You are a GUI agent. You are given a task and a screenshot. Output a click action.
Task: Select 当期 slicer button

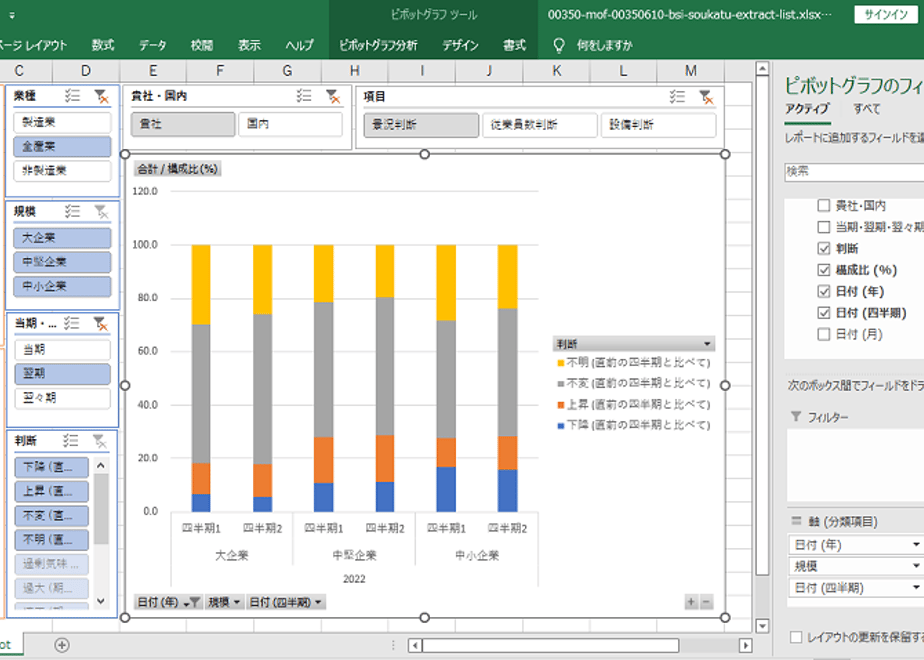pyautogui.click(x=62, y=349)
